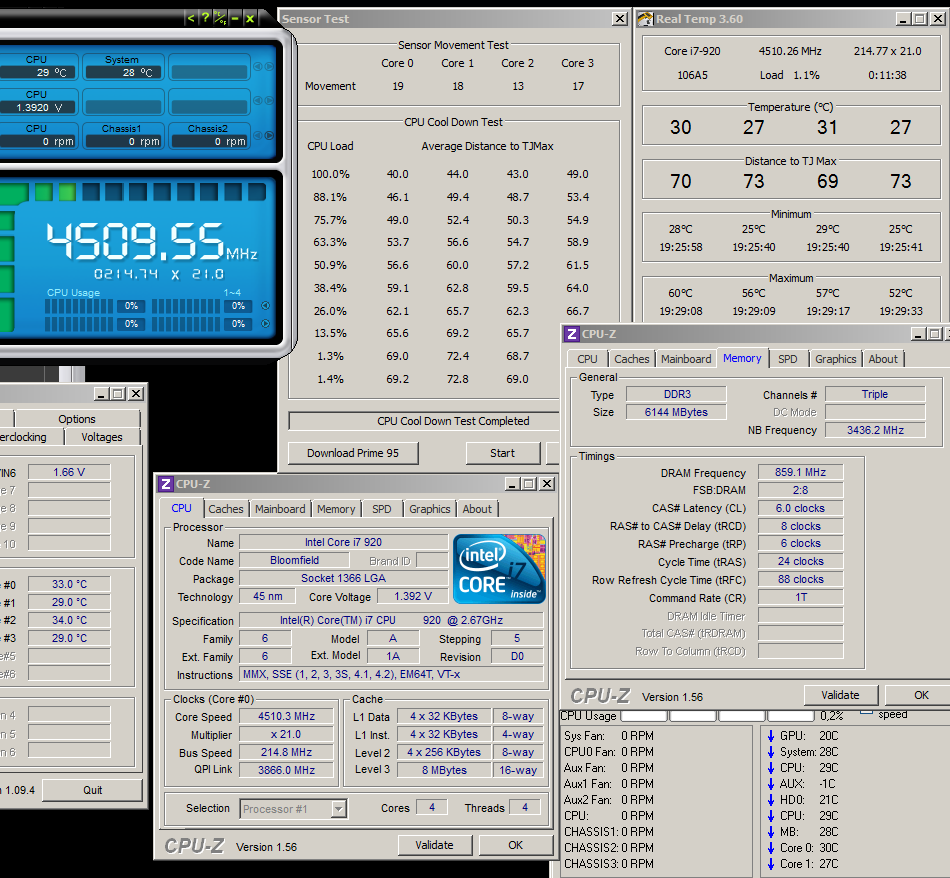Close the Sensor Test window
This screenshot has width=950, height=878.
tap(620, 19)
